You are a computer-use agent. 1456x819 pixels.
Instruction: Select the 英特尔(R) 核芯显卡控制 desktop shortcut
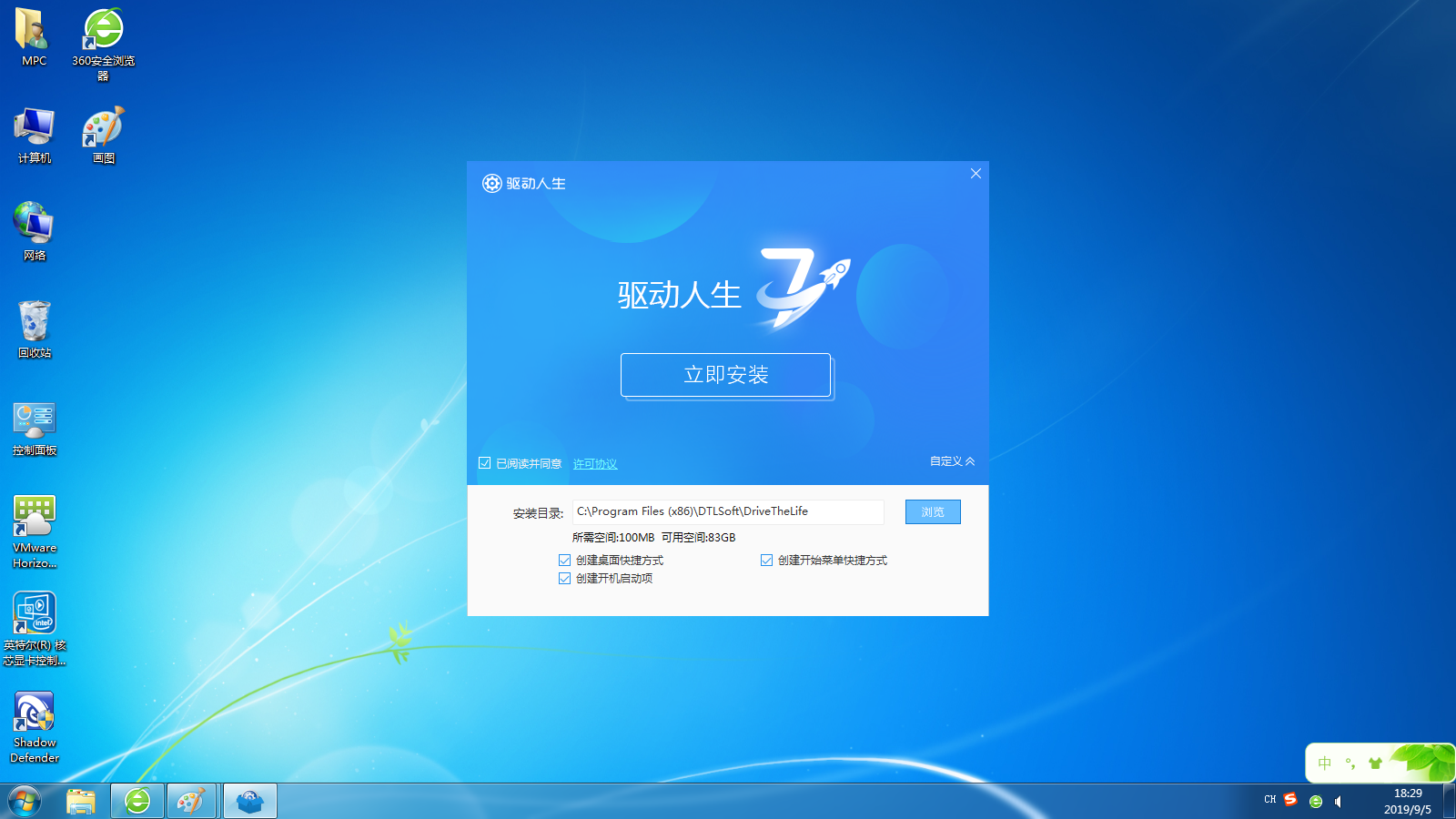coord(34,630)
